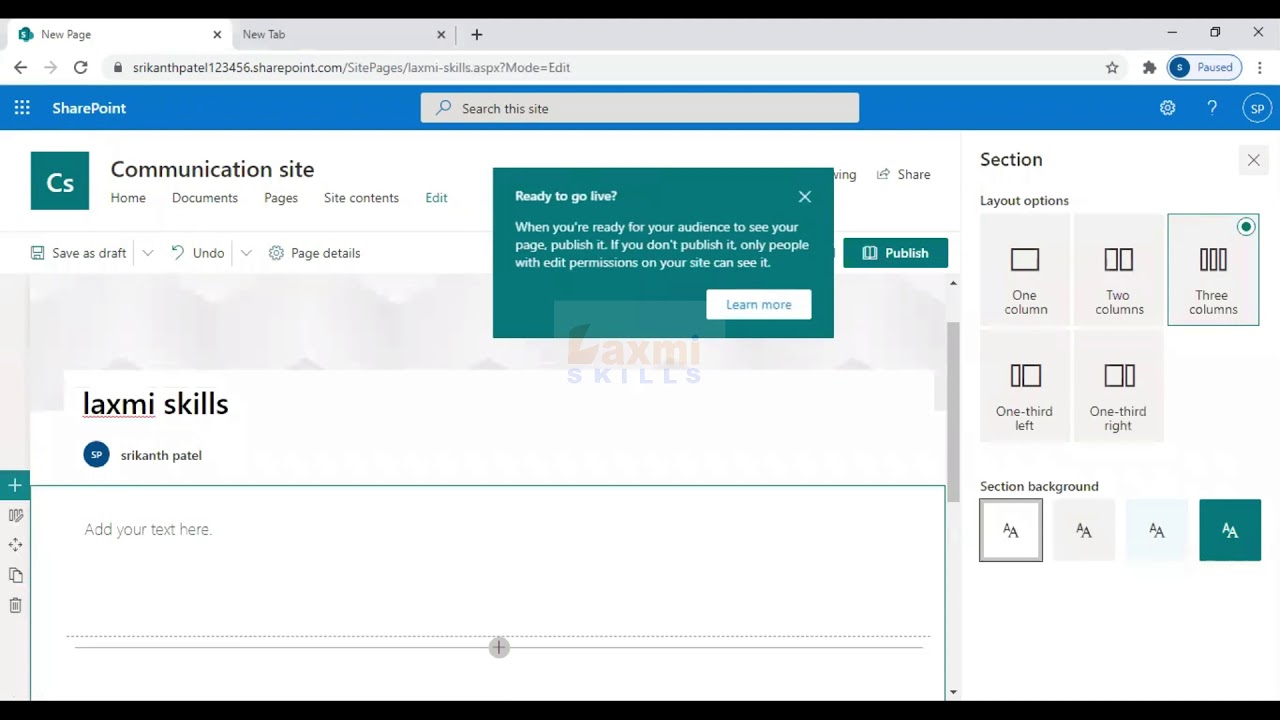Expand Save as draft dropdown arrow
The width and height of the screenshot is (1280, 720).
pyautogui.click(x=148, y=253)
